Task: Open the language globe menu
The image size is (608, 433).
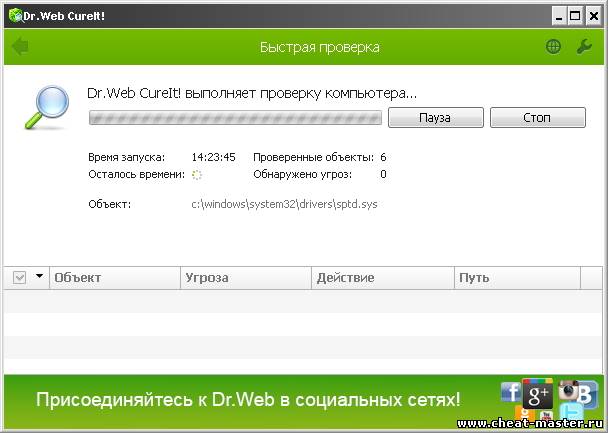Action: [x=554, y=47]
